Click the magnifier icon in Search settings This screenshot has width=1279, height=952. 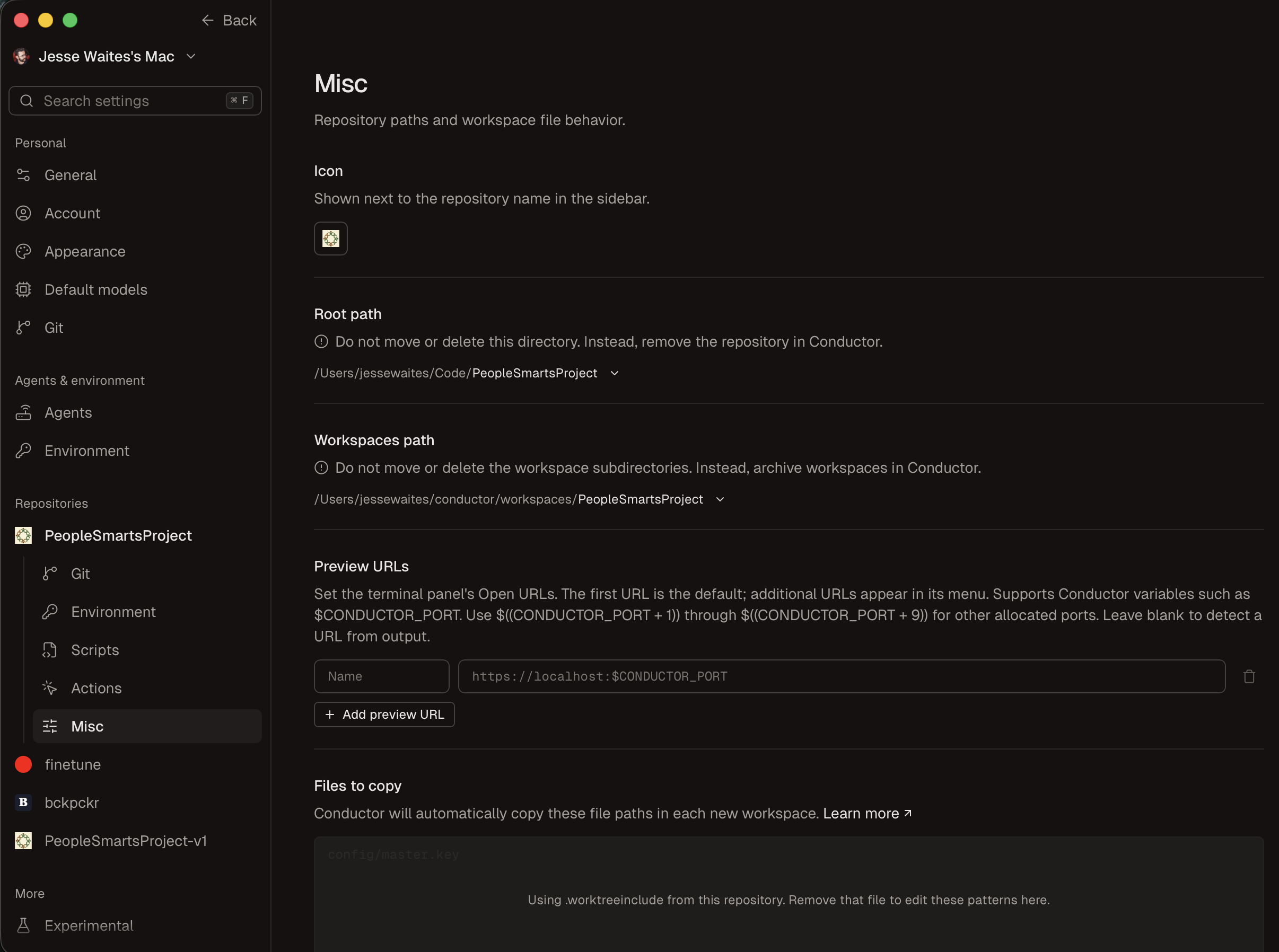(27, 101)
